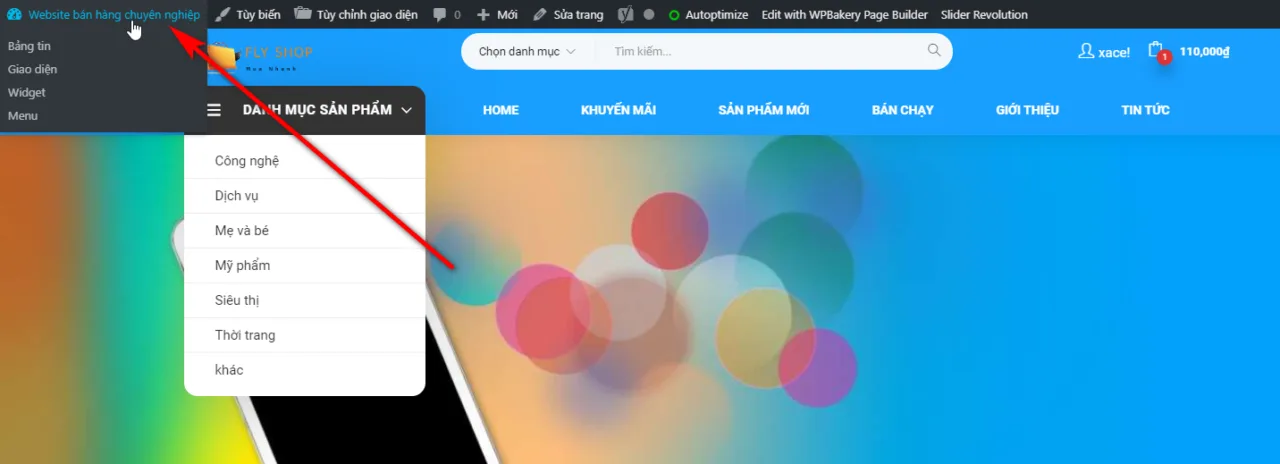Click the plus Mới new content item
Screen dimensions: 1280x464
click(497, 15)
